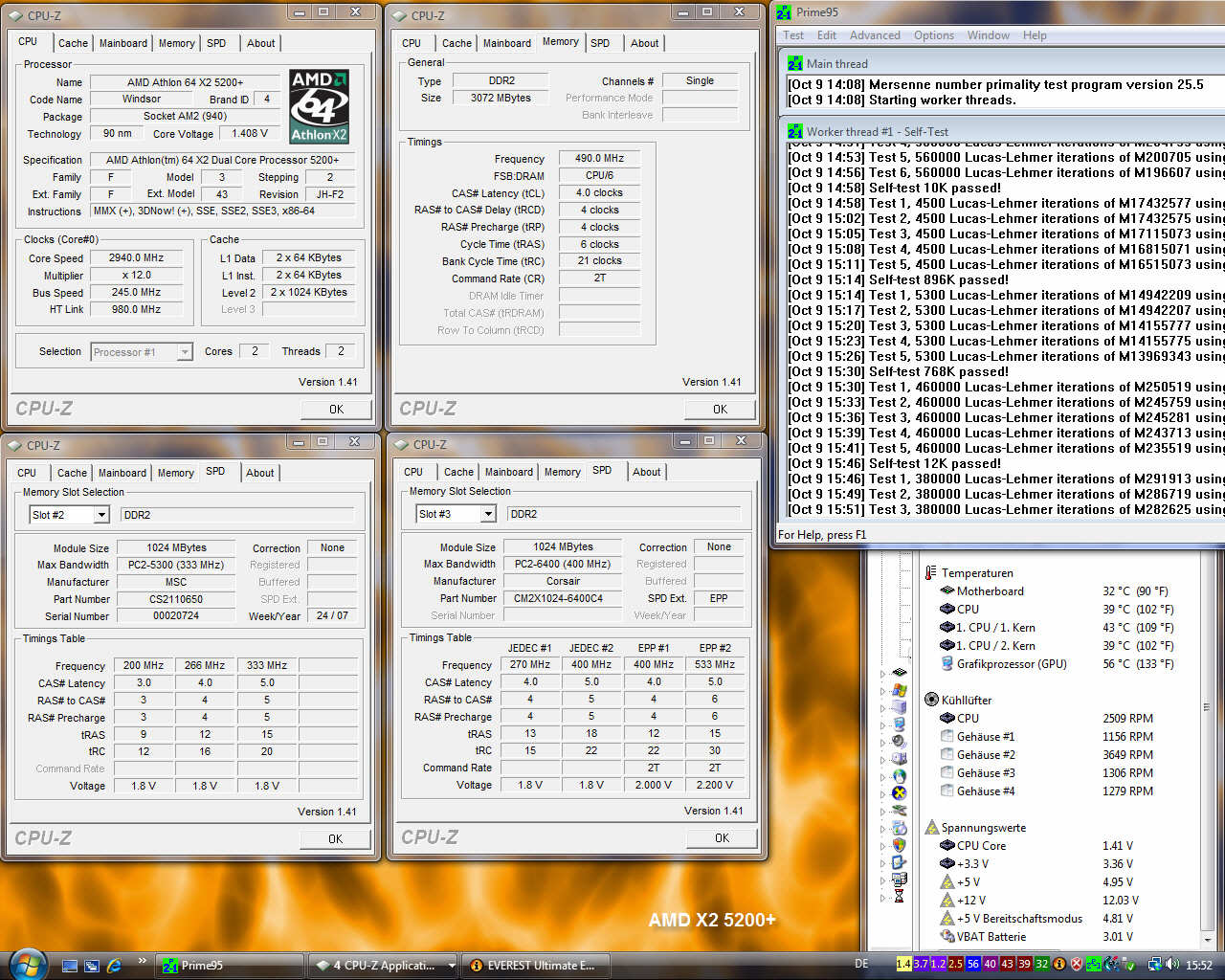Open the Slot #2 memory slot dropdown

coord(101,515)
